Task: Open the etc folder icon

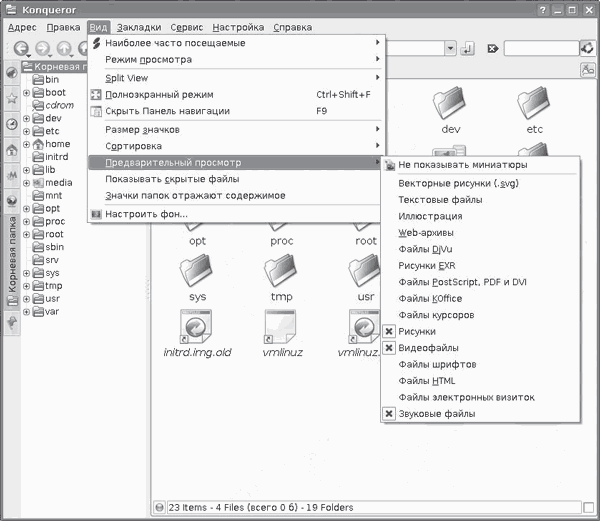Action: [534, 108]
